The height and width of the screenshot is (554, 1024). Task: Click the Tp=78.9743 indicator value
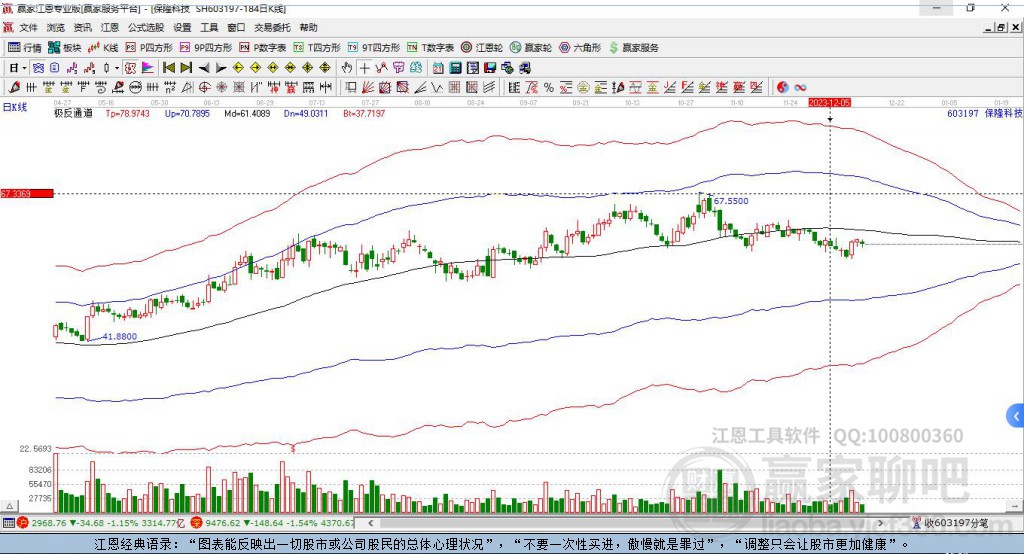[x=127, y=113]
